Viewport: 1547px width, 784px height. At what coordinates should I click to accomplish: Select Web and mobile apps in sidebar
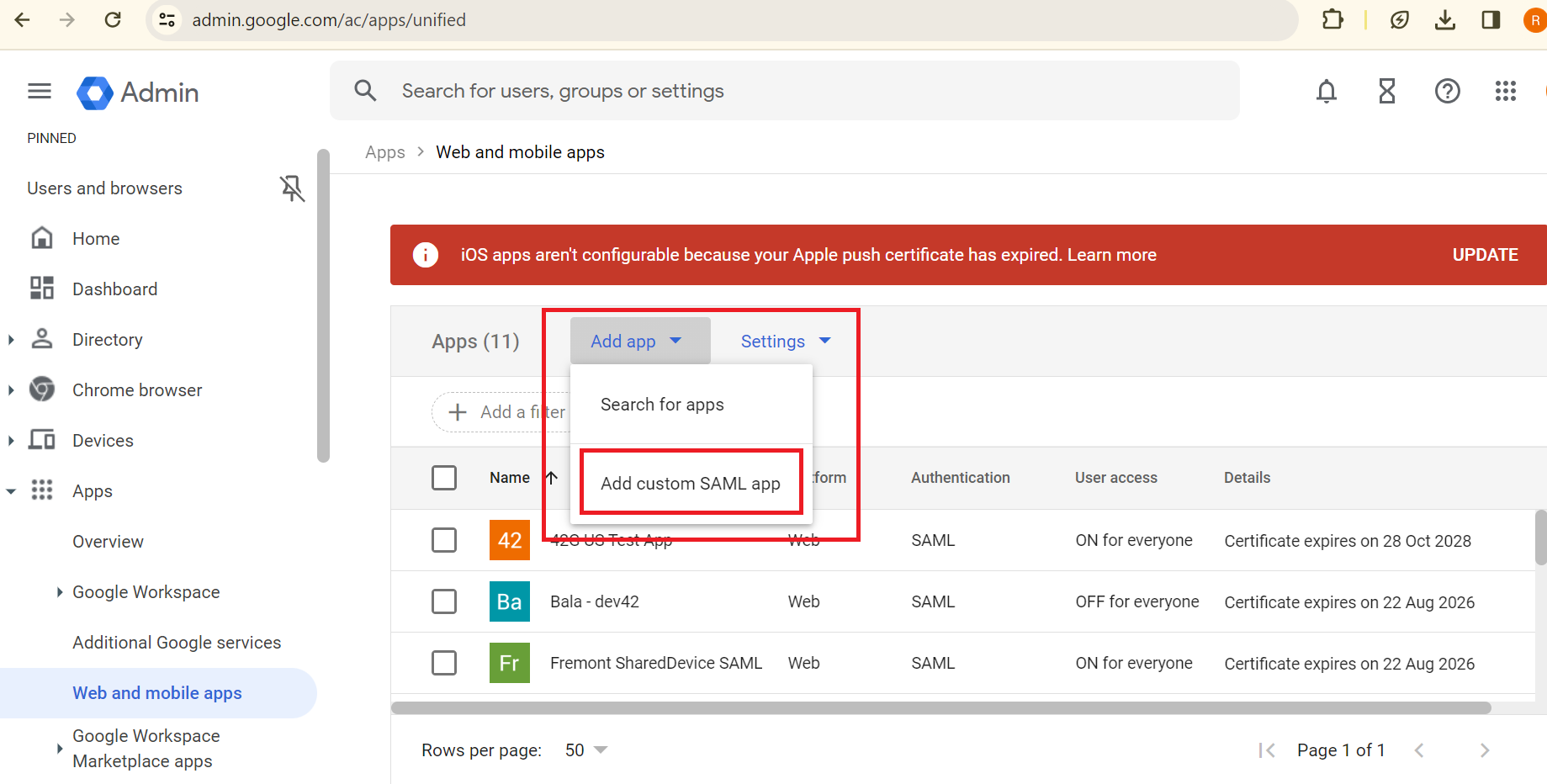(x=157, y=693)
